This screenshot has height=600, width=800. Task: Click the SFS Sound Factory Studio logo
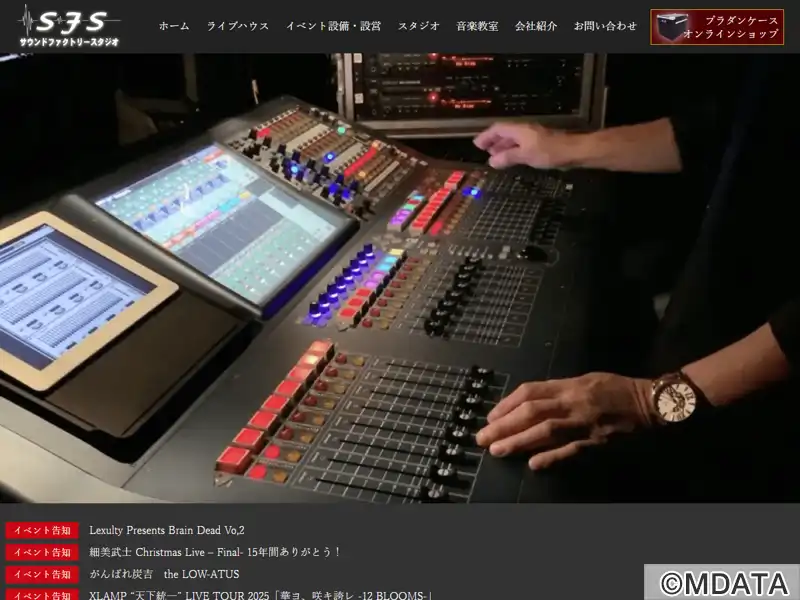point(70,27)
